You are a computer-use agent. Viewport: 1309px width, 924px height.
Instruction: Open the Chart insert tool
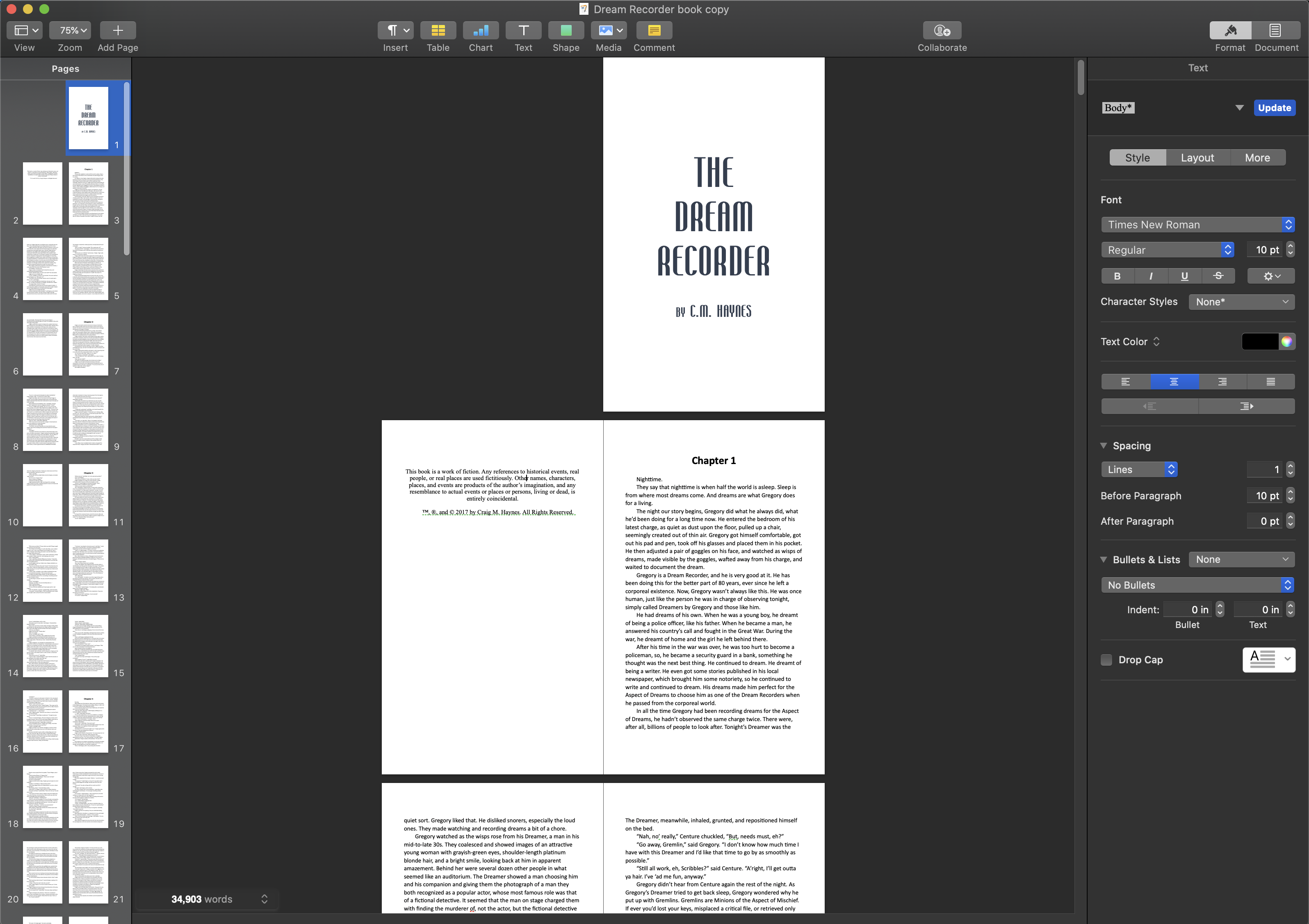click(481, 30)
